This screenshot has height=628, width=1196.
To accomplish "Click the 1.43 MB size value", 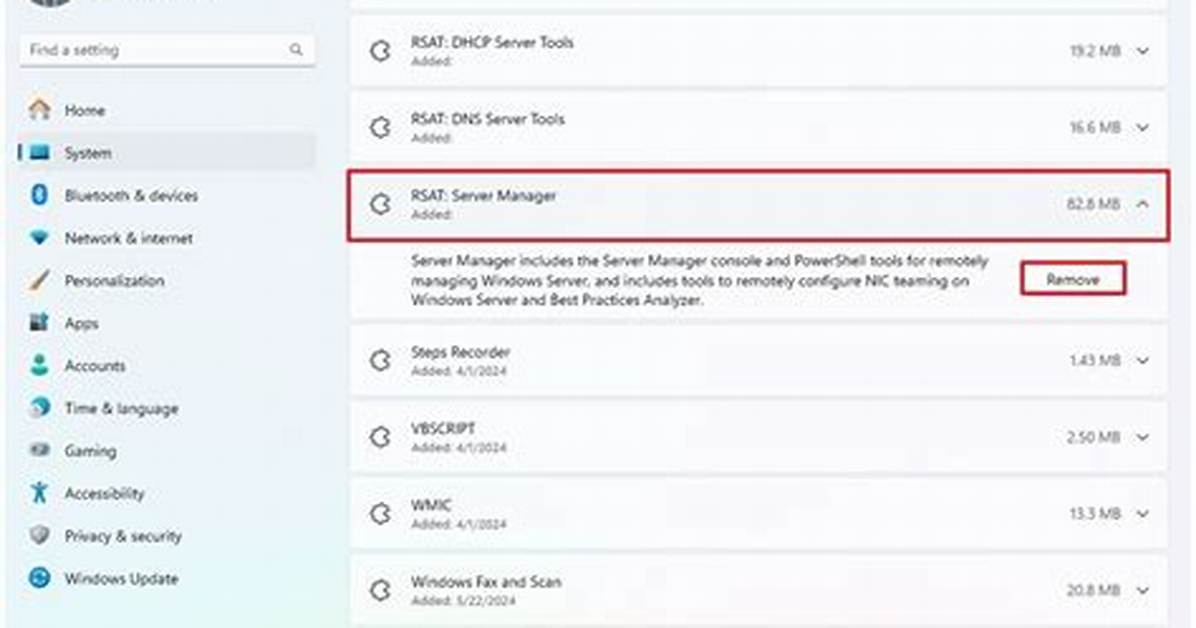I will click(x=1095, y=360).
